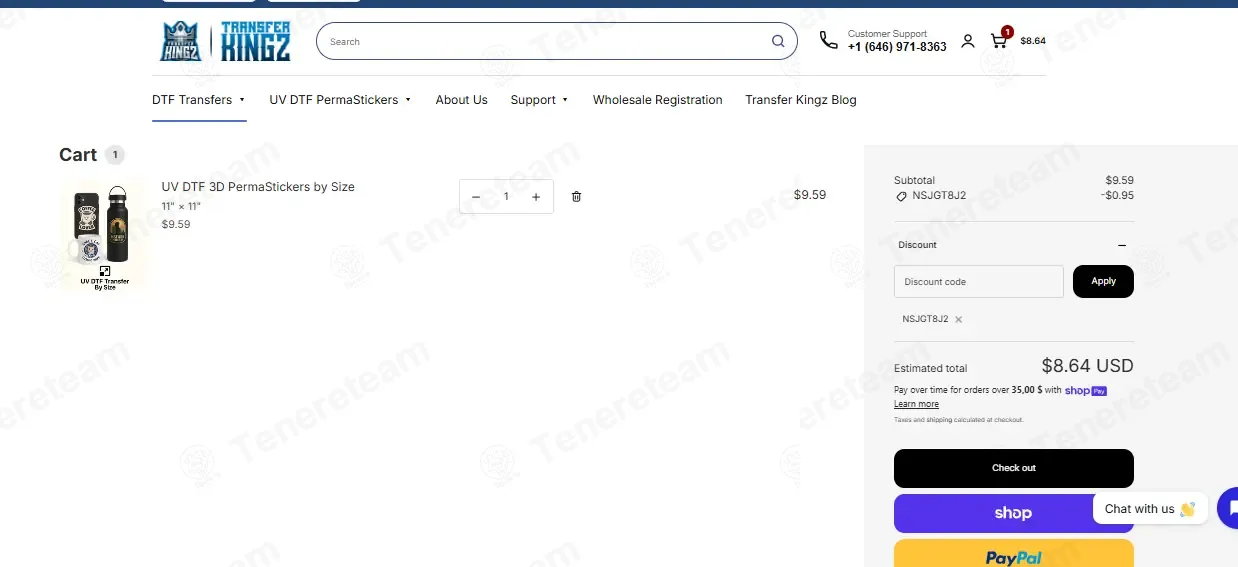Remove item with the trash icon
This screenshot has width=1238, height=567.
[576, 196]
